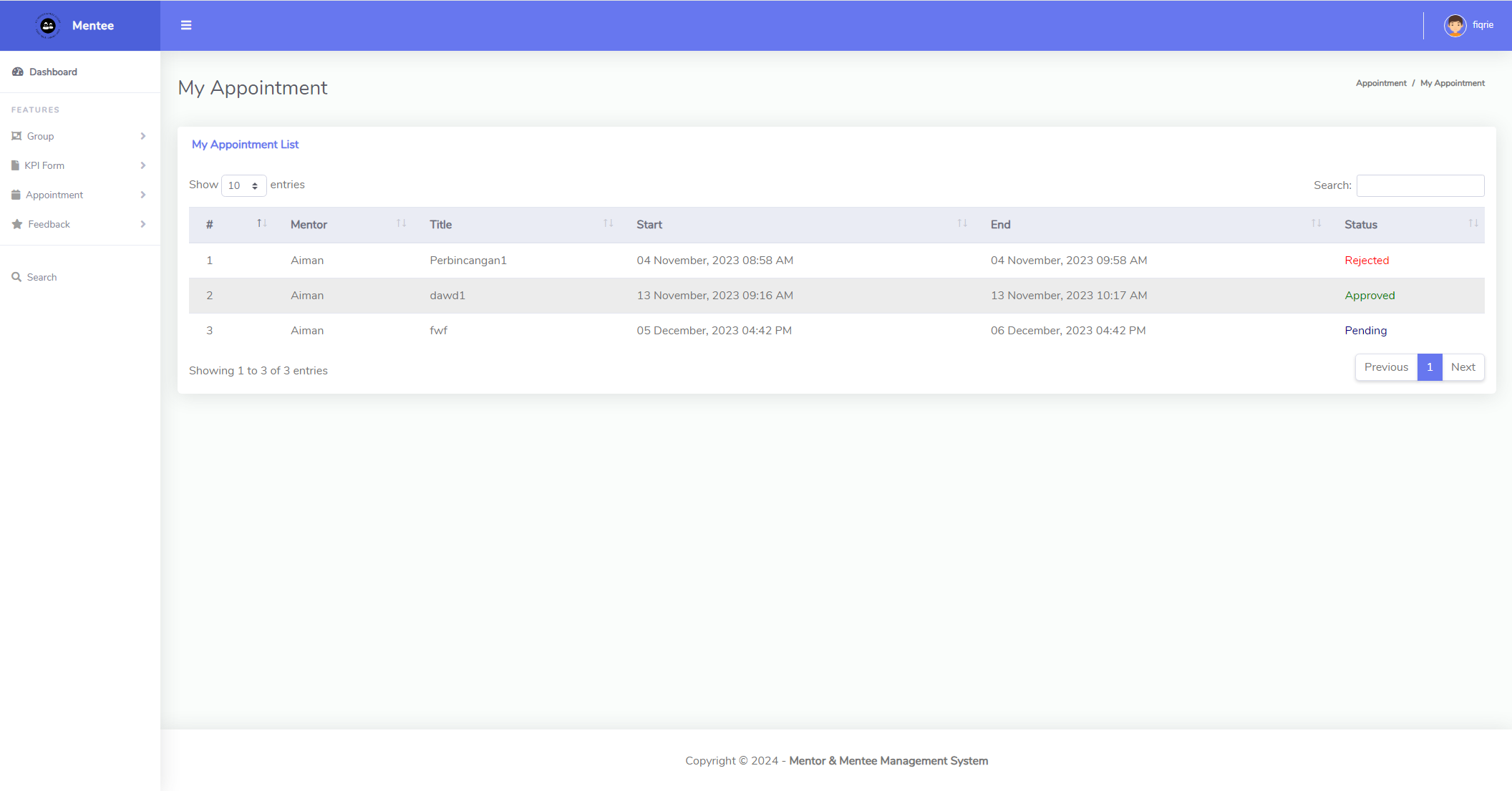Select page 1 in pagination

click(x=1429, y=367)
